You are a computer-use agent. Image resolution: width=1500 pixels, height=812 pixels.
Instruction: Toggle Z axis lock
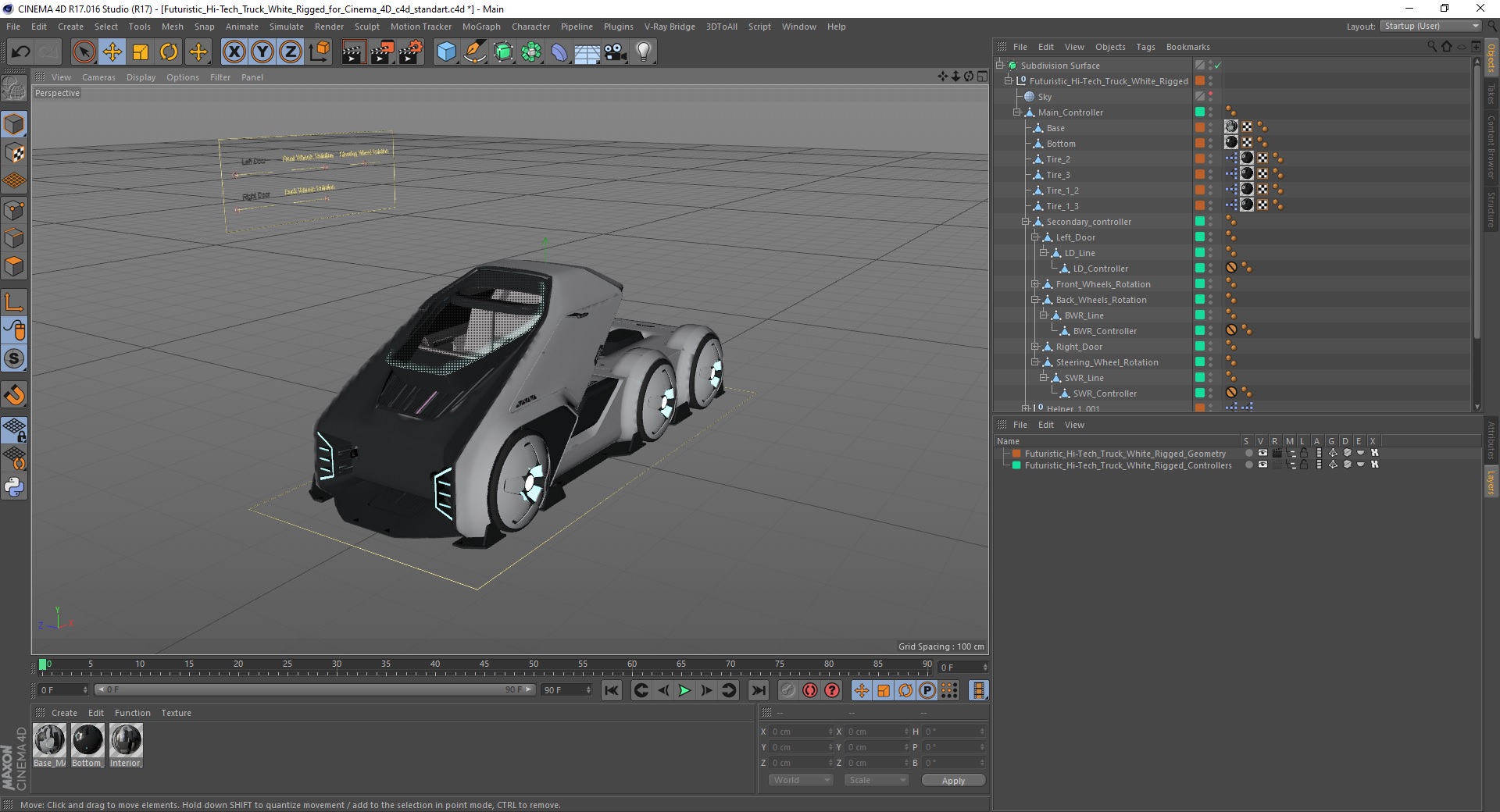click(291, 52)
